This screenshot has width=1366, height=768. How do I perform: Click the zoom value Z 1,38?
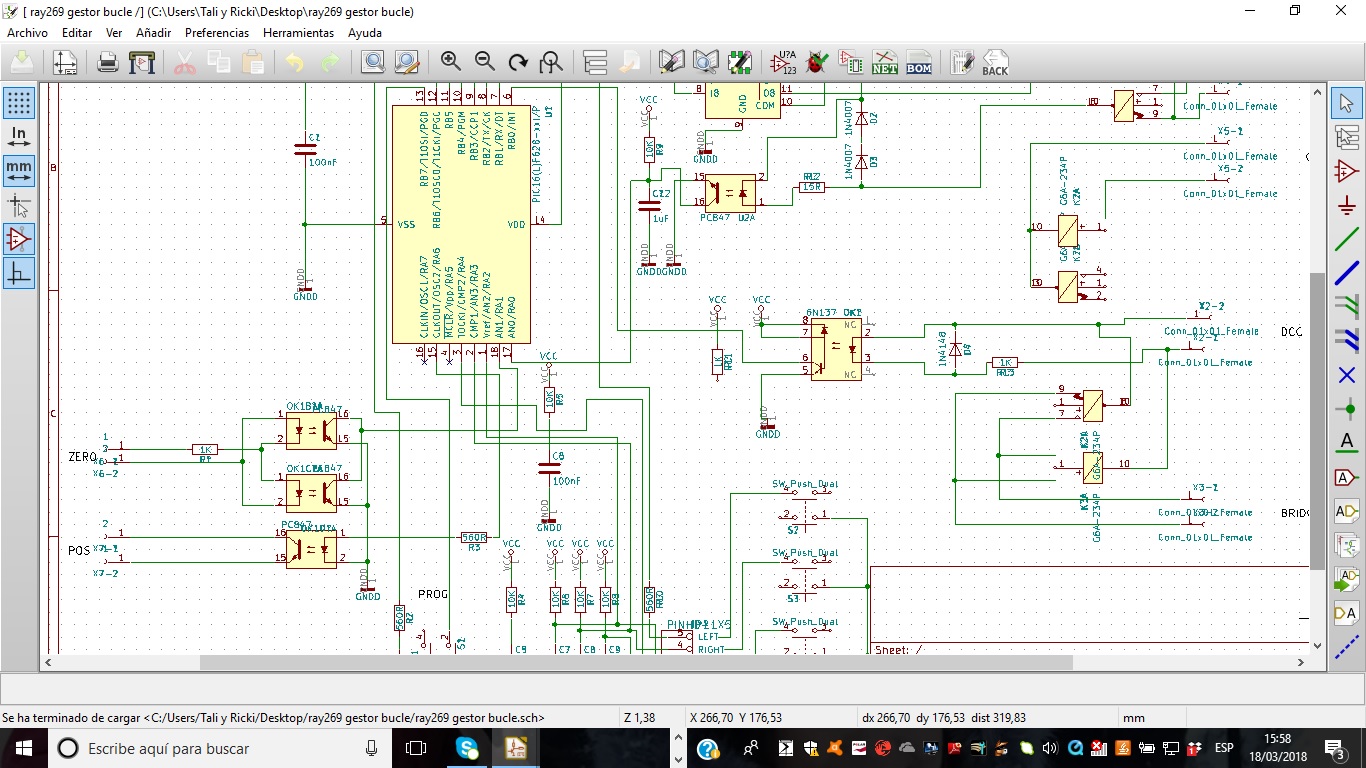tap(638, 718)
